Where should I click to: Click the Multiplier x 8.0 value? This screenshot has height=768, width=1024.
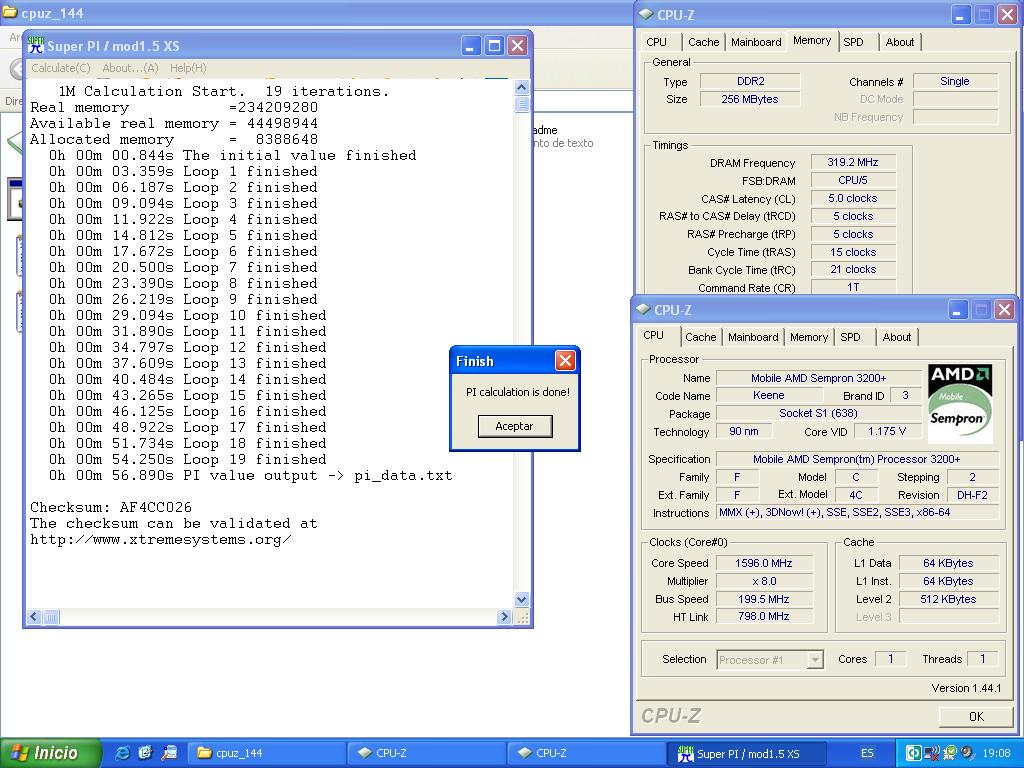tap(764, 581)
